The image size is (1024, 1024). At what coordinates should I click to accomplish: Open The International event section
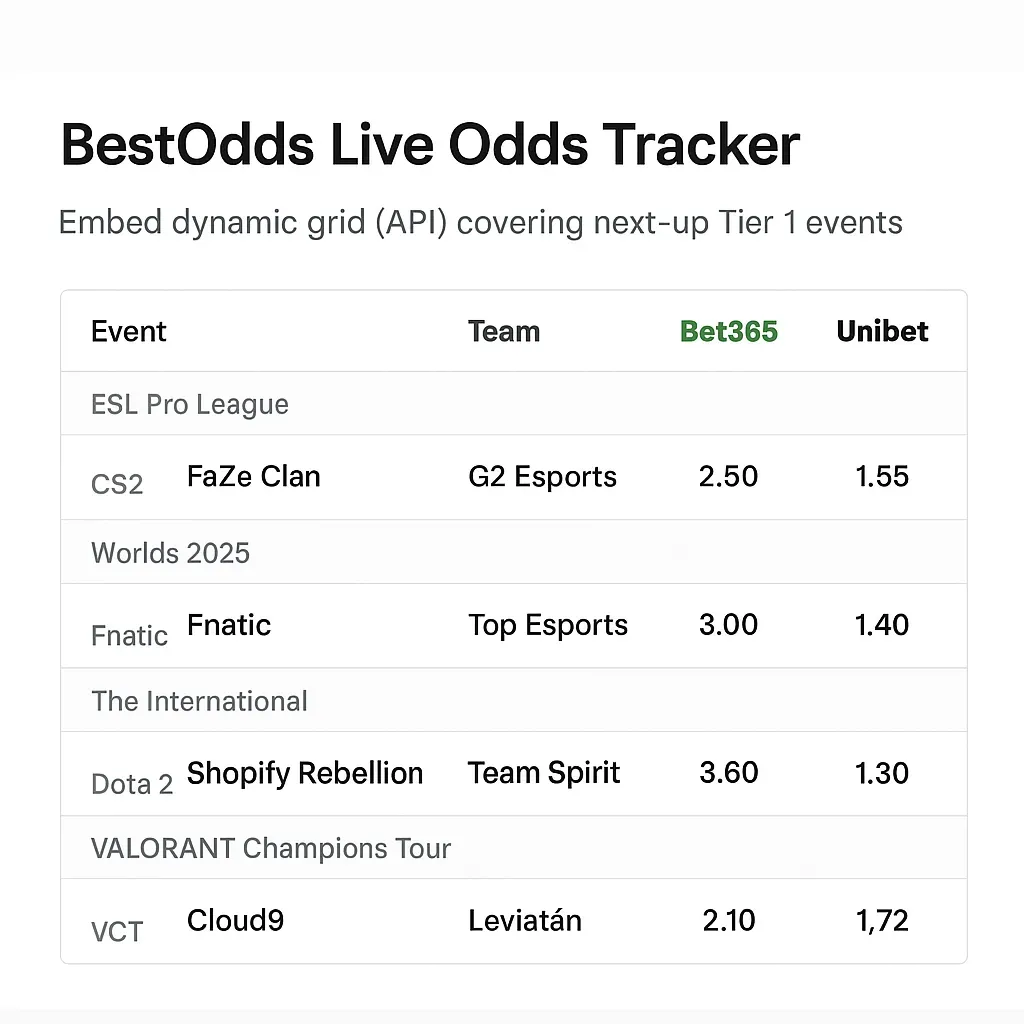(x=200, y=701)
